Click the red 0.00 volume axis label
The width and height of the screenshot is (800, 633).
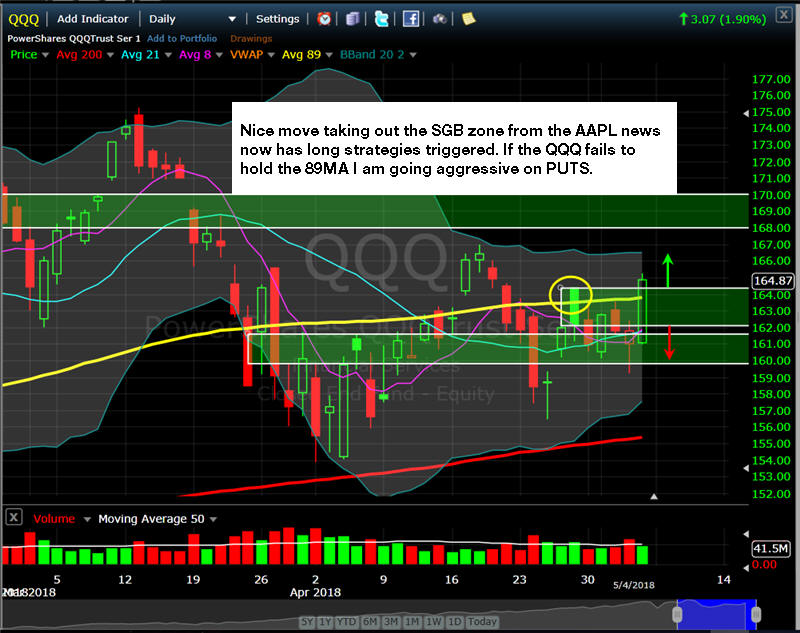coord(764,565)
